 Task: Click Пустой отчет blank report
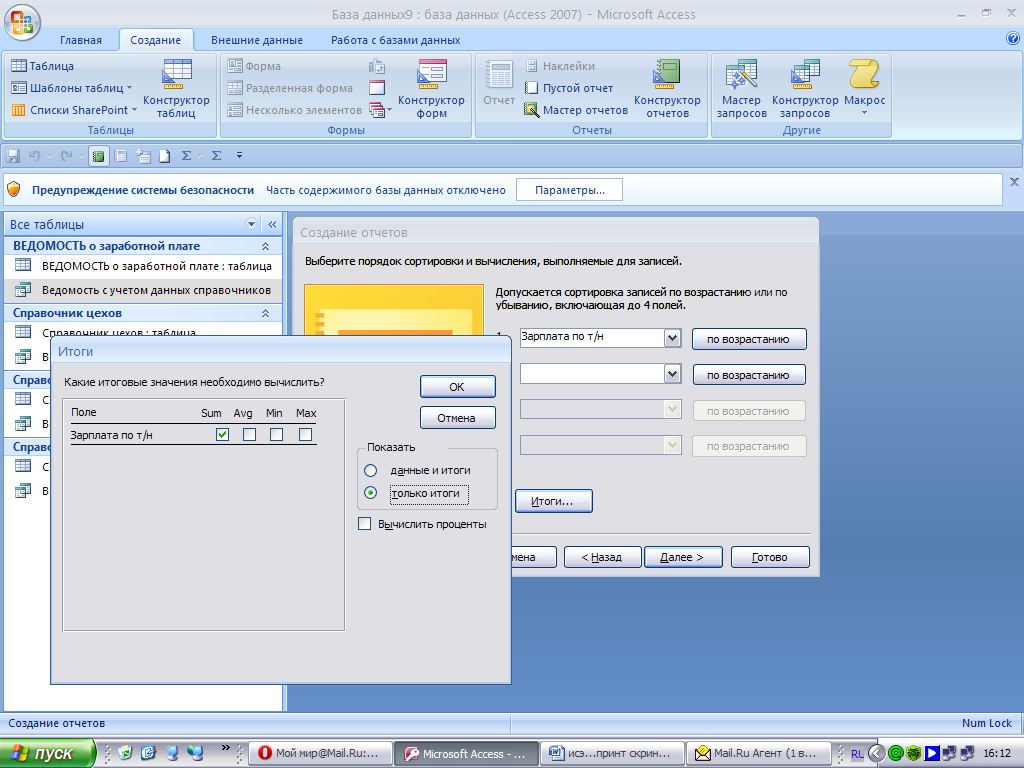coord(569,88)
